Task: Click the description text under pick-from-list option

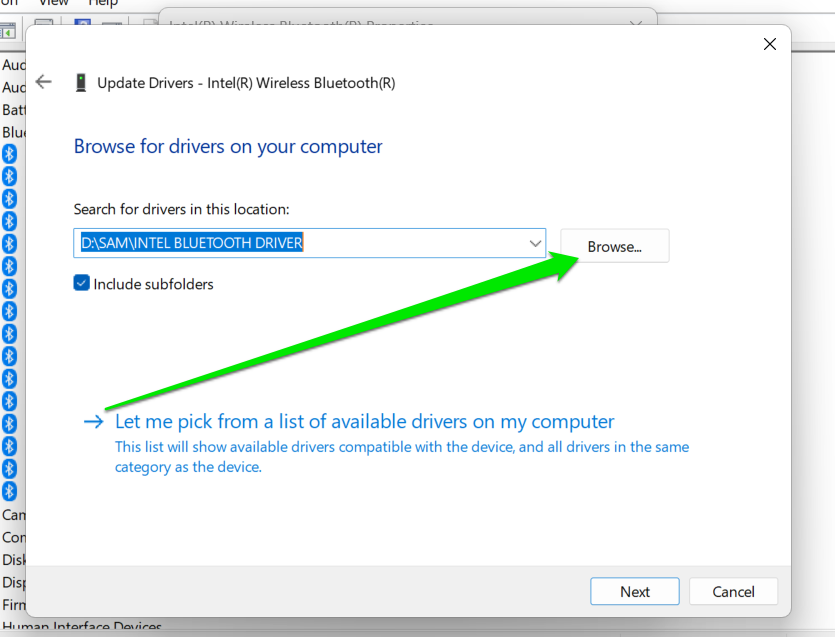Action: pyautogui.click(x=402, y=456)
